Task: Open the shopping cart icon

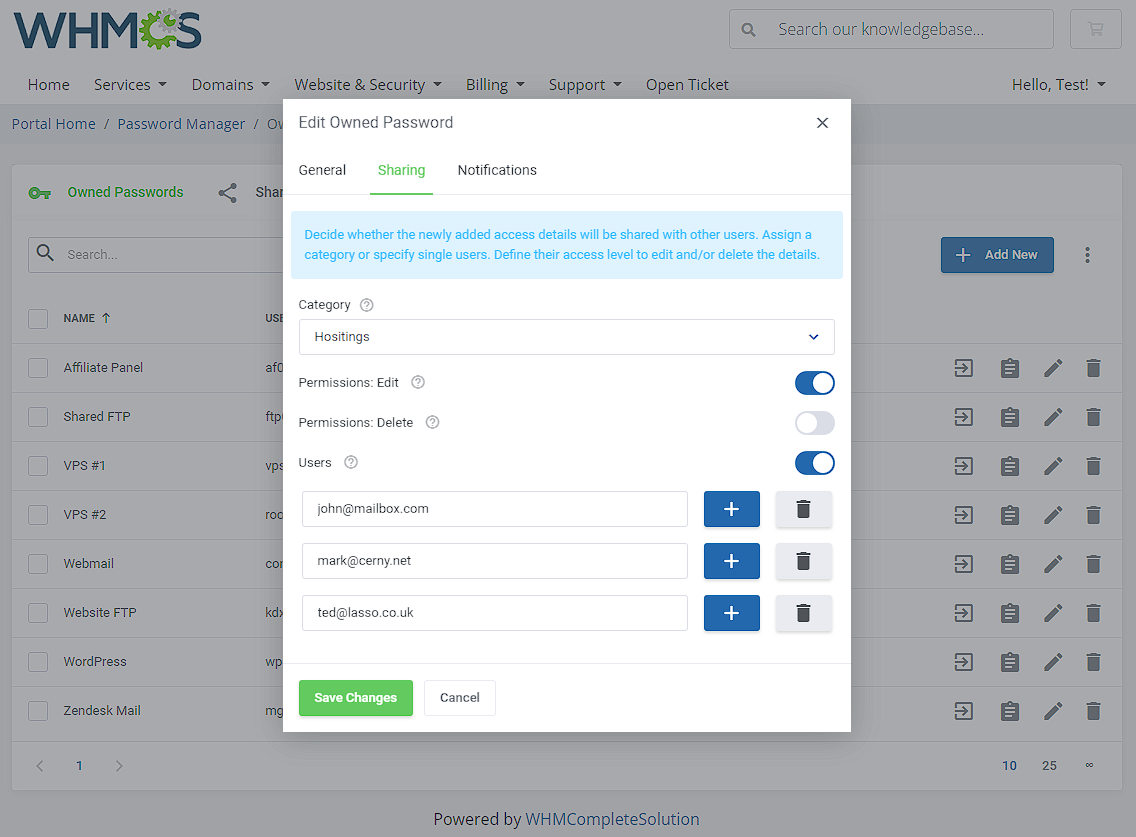Action: coord(1095,29)
